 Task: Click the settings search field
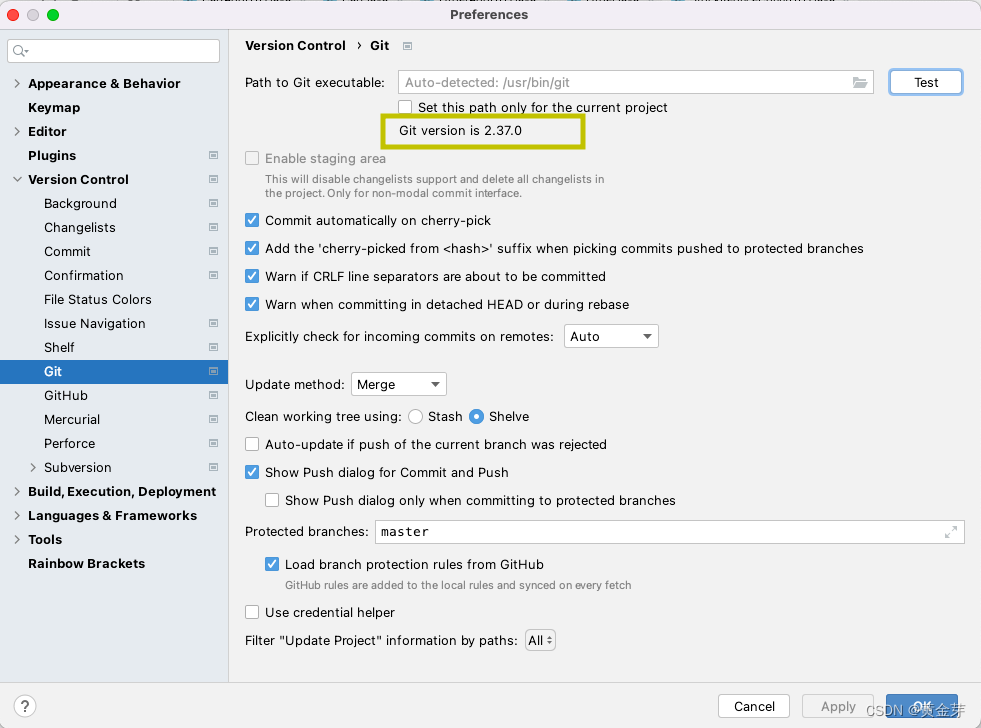click(113, 51)
